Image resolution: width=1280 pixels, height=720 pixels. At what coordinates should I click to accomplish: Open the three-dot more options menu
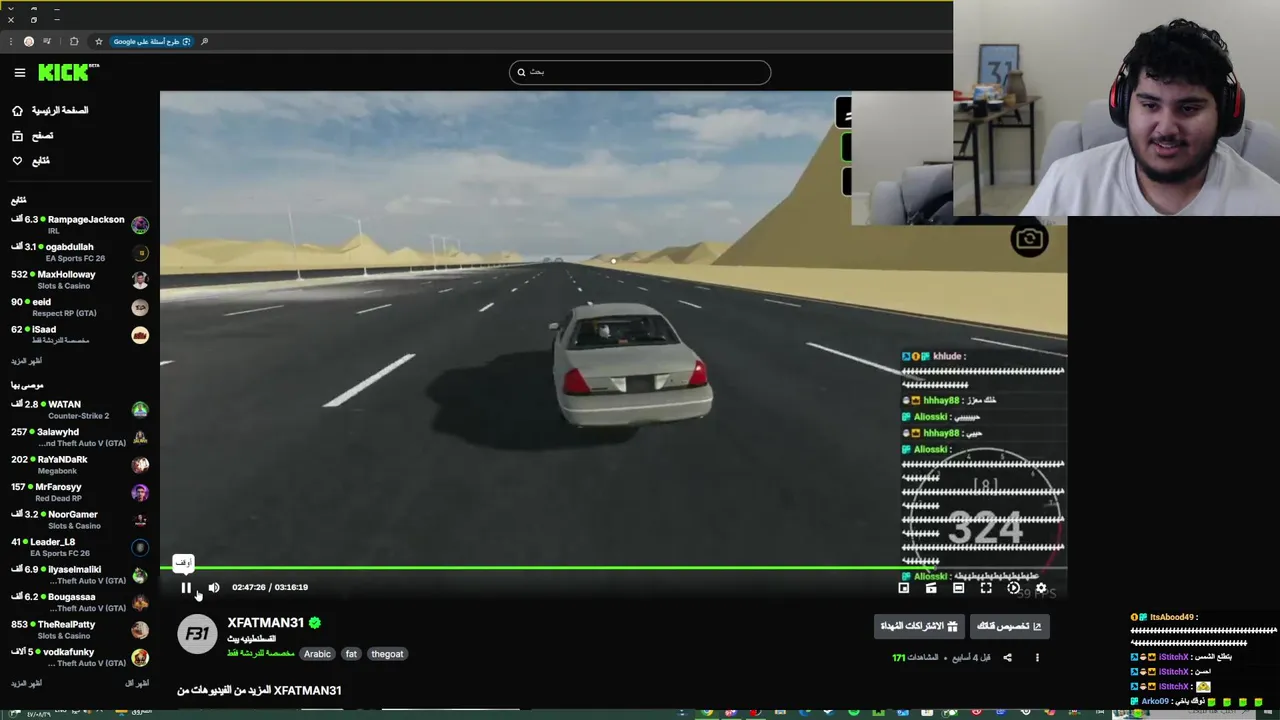pyautogui.click(x=1037, y=658)
